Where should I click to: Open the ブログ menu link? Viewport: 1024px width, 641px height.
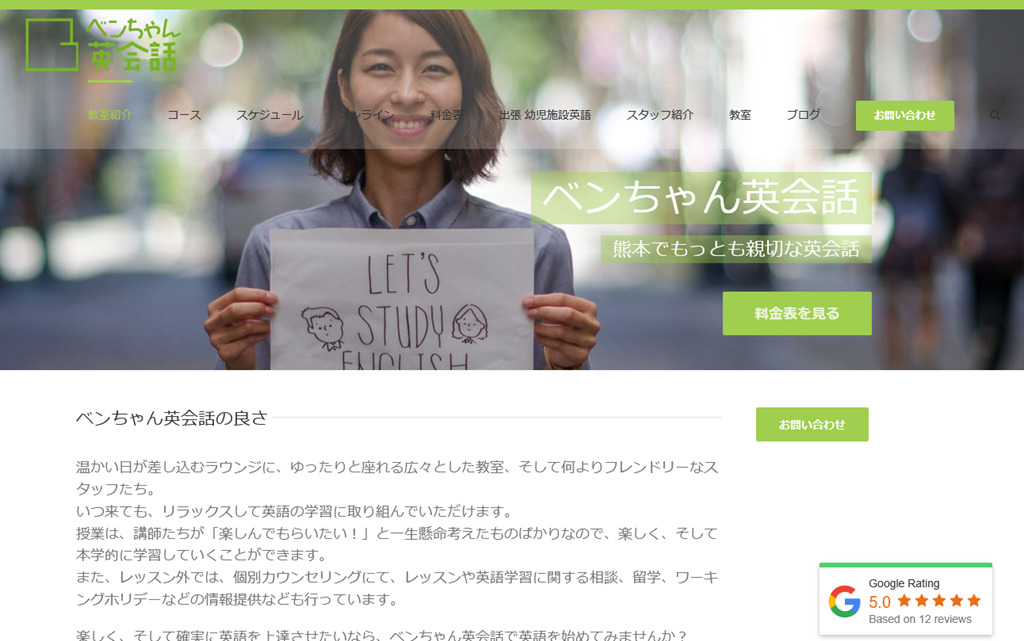tap(803, 115)
